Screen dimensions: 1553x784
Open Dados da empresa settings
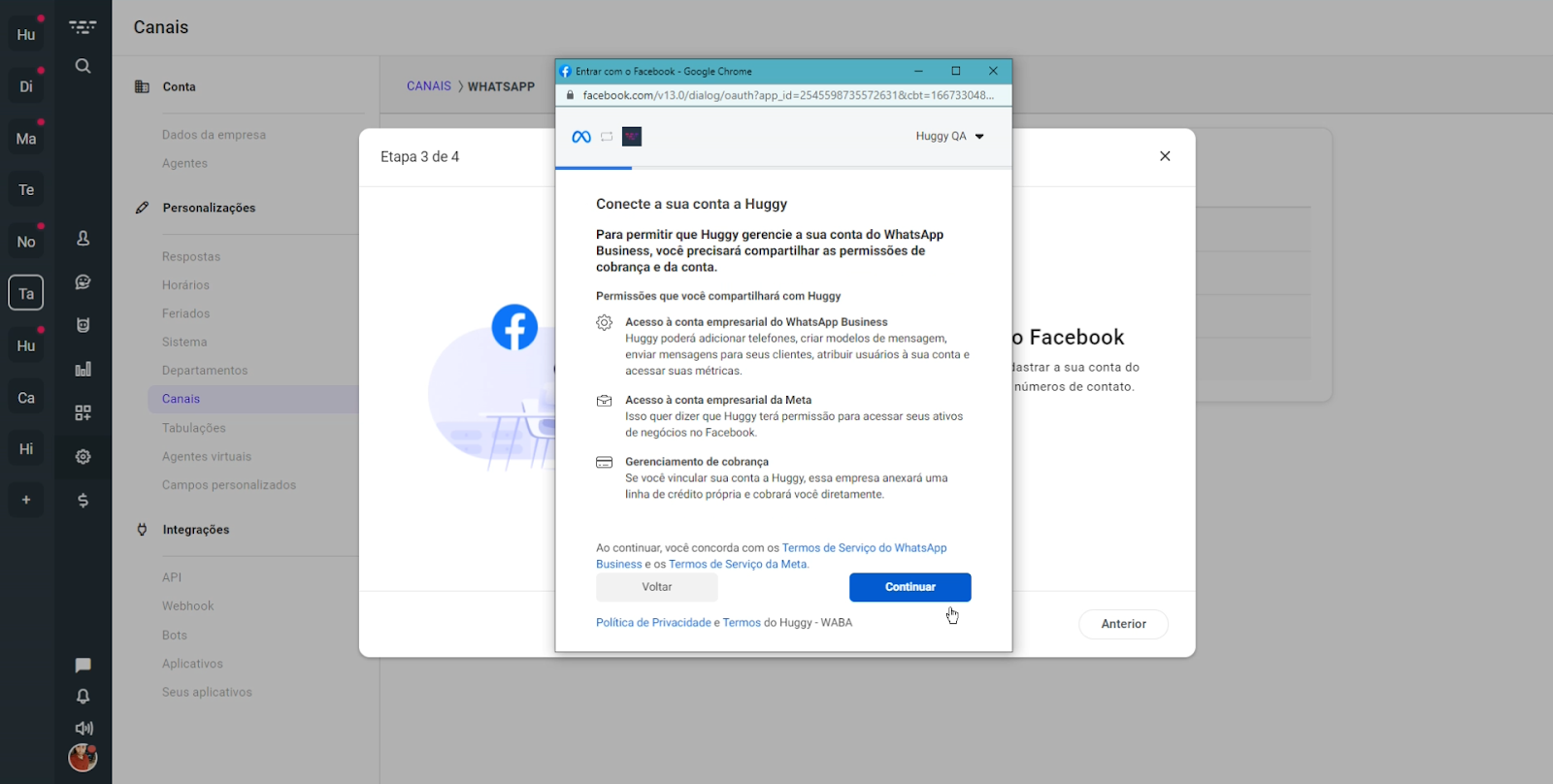(x=214, y=135)
